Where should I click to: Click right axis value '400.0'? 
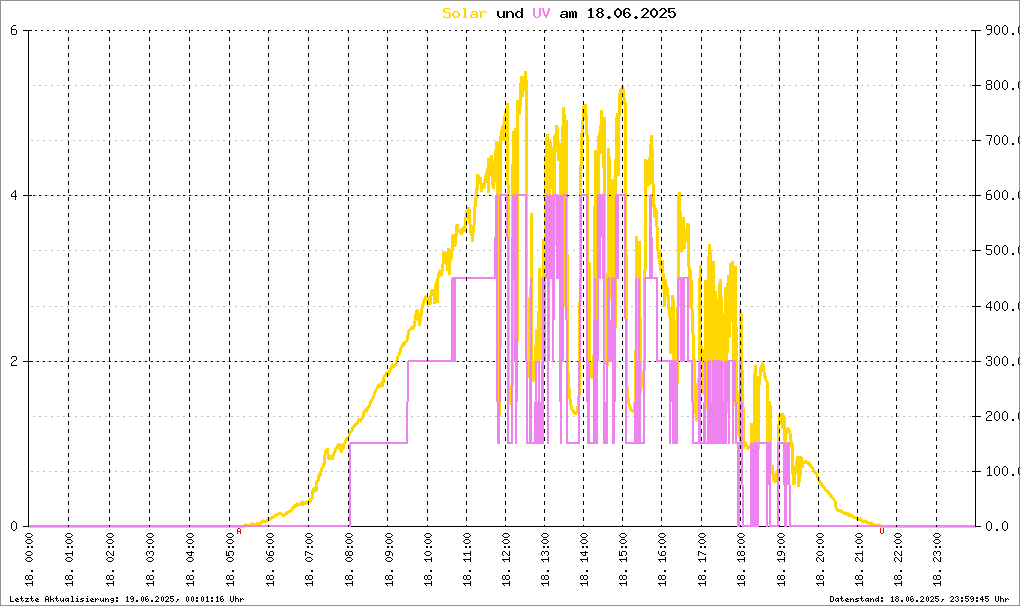pos(1001,306)
